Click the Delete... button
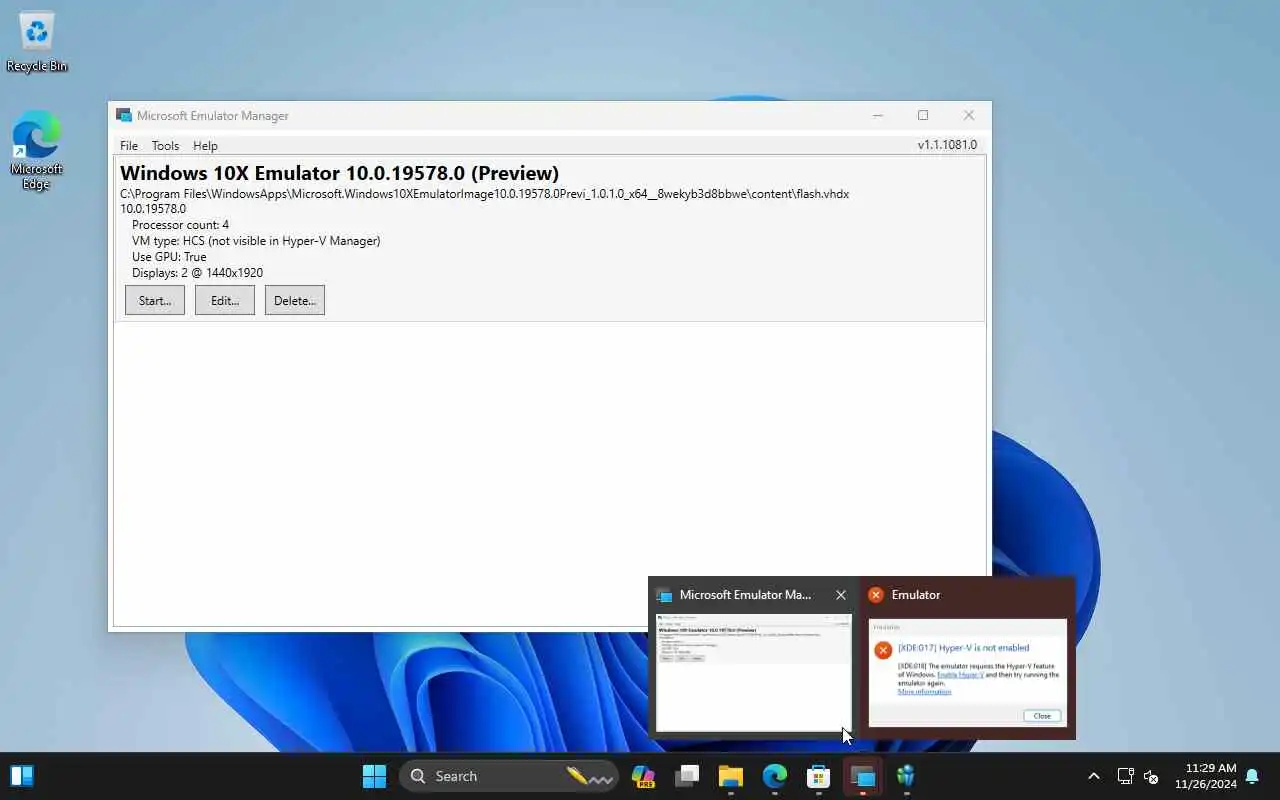 295,300
